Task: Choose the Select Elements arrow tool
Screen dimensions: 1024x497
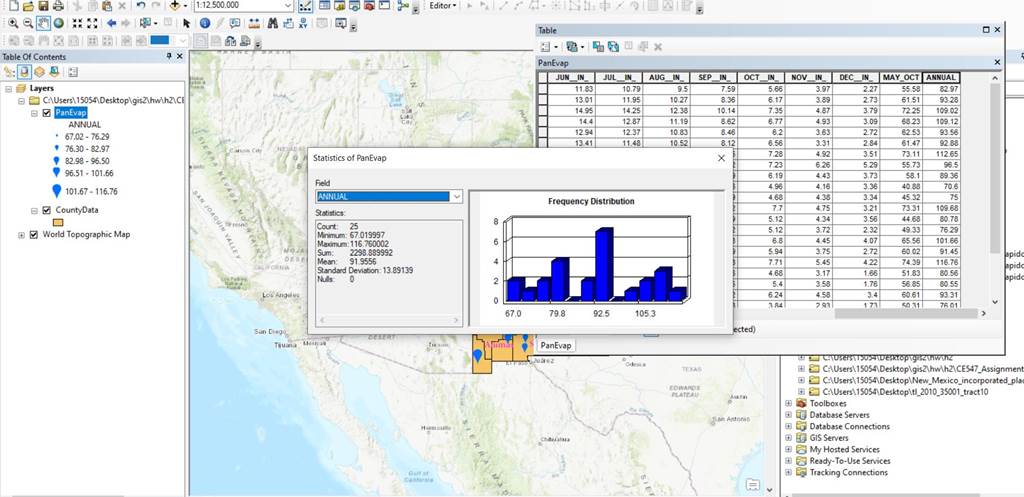Action: (x=187, y=23)
